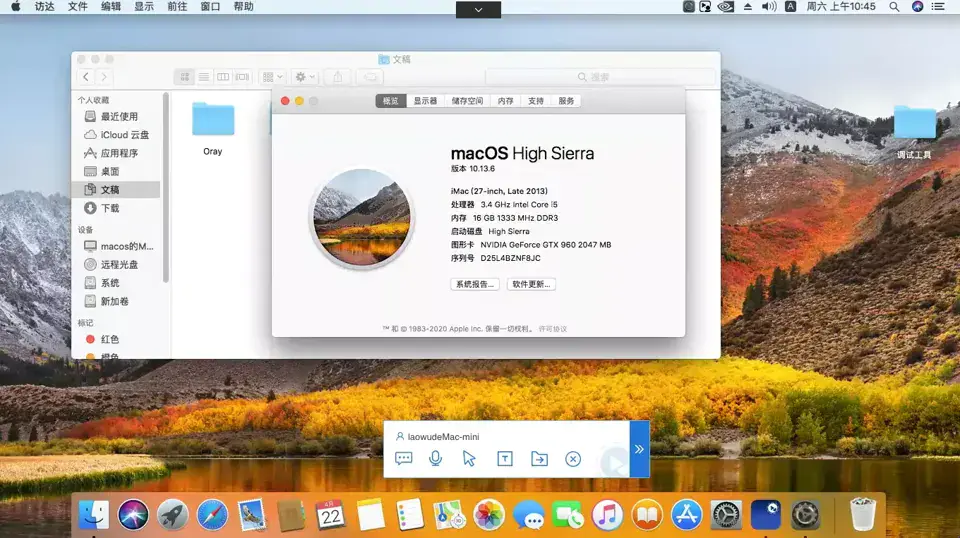The width and height of the screenshot is (960, 538).
Task: Select the 概览 tab
Action: 391,101
